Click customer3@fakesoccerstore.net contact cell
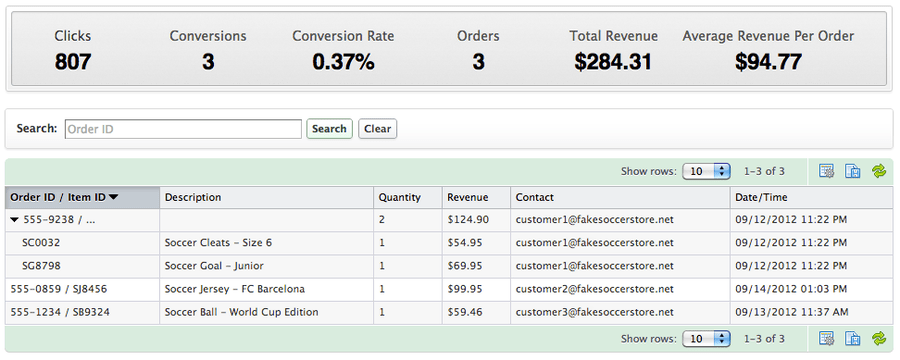The height and width of the screenshot is (360, 900). click(595, 312)
